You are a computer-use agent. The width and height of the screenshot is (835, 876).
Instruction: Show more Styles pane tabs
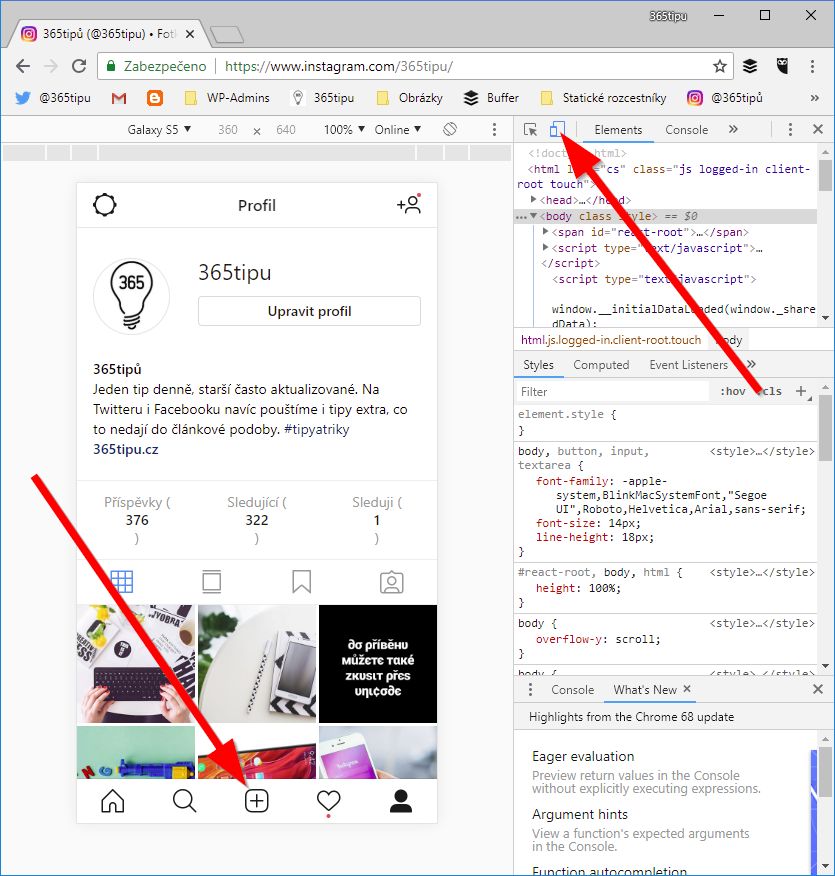tap(751, 364)
